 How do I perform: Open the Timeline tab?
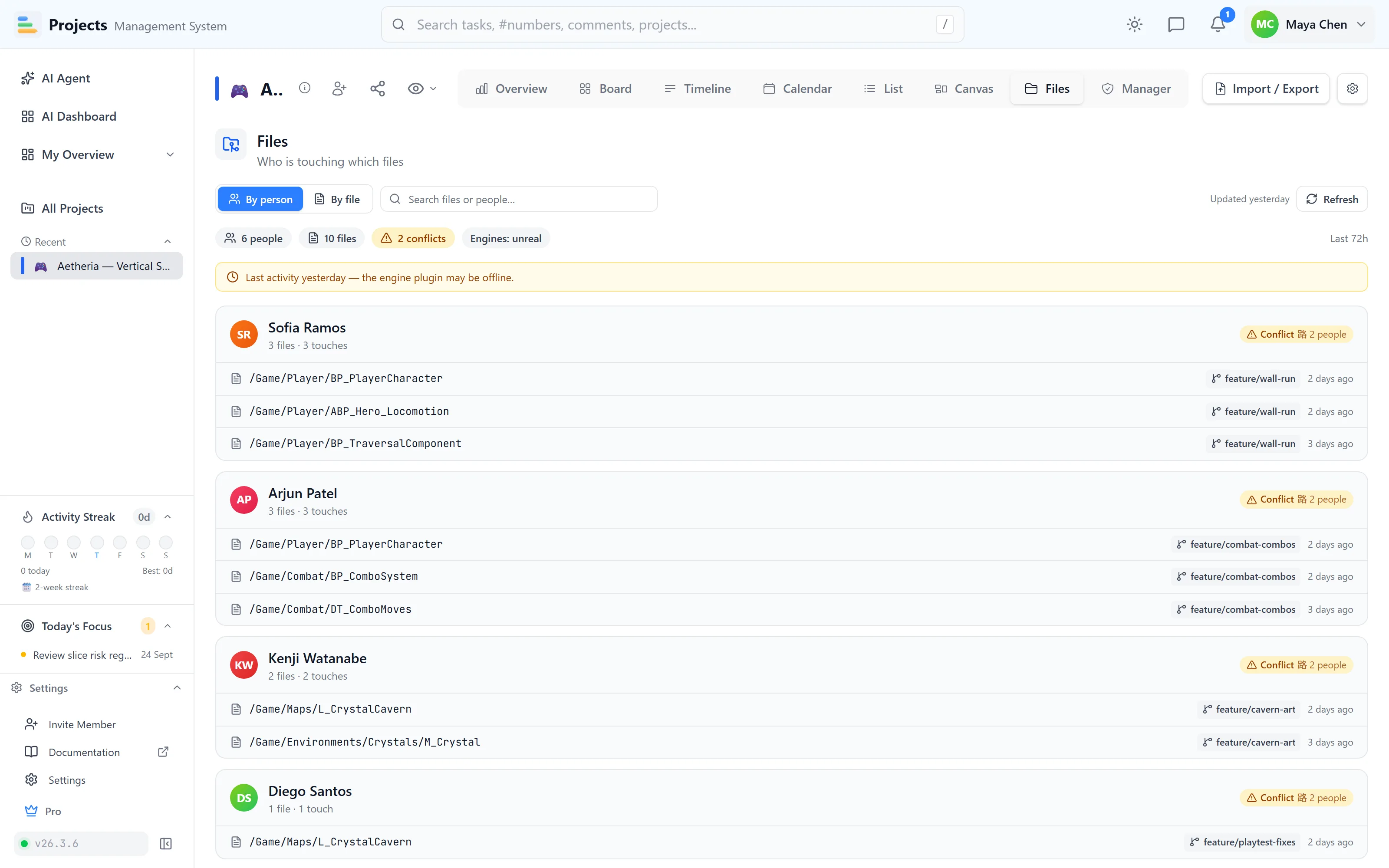(x=698, y=89)
